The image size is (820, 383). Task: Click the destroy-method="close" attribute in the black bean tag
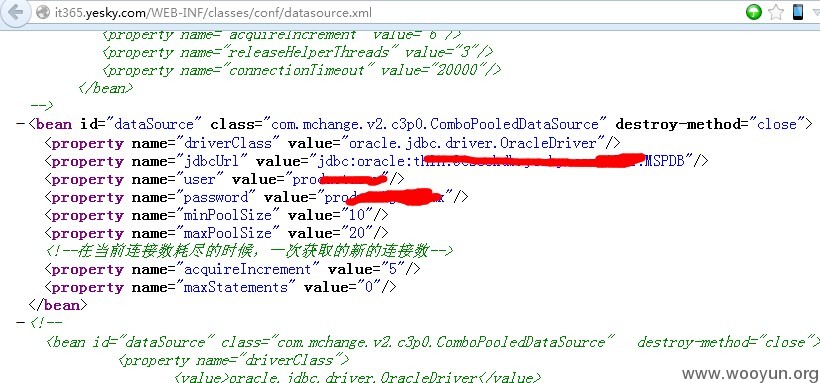coord(710,125)
